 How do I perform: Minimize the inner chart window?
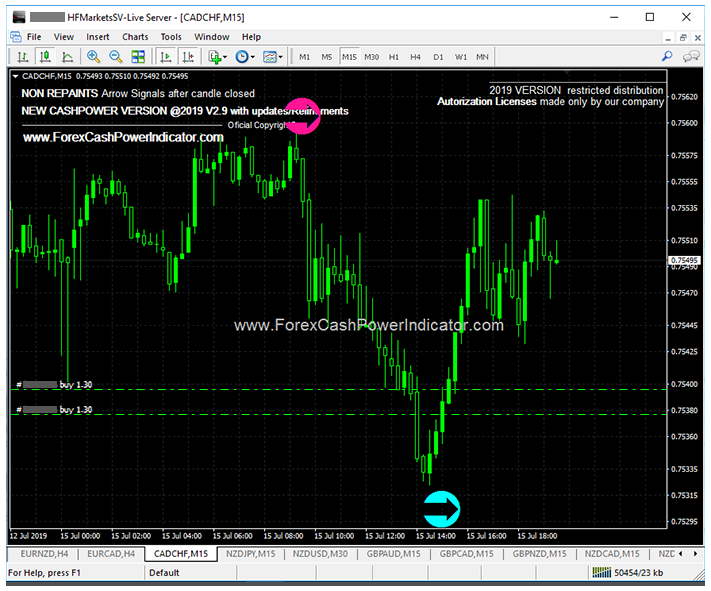(667, 39)
